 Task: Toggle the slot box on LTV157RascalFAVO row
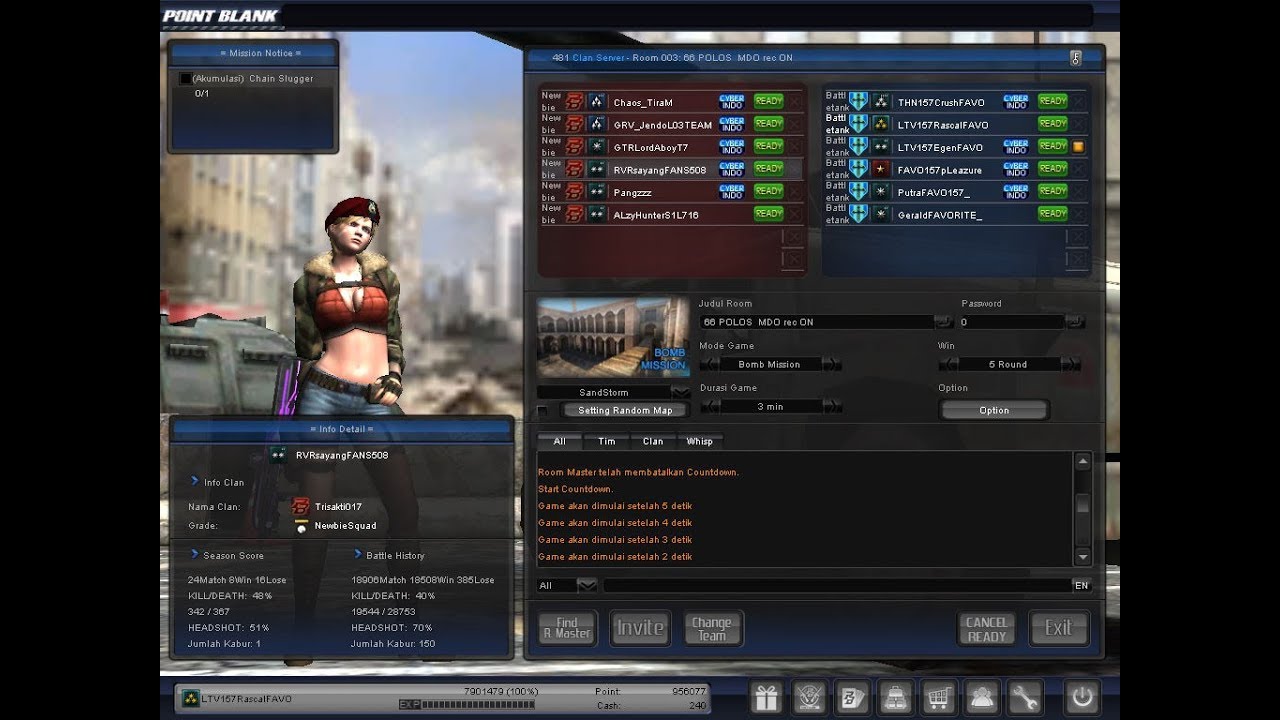(x=1079, y=124)
